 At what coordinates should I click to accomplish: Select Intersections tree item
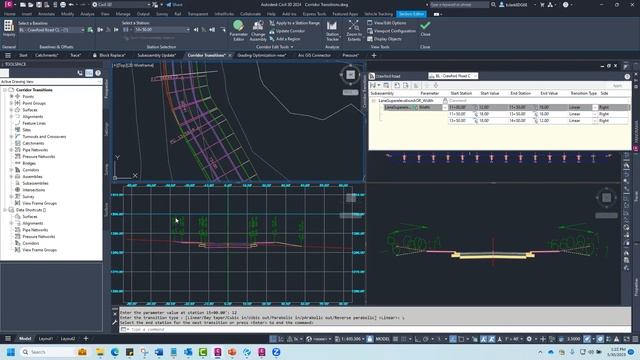pyautogui.click(x=33, y=190)
